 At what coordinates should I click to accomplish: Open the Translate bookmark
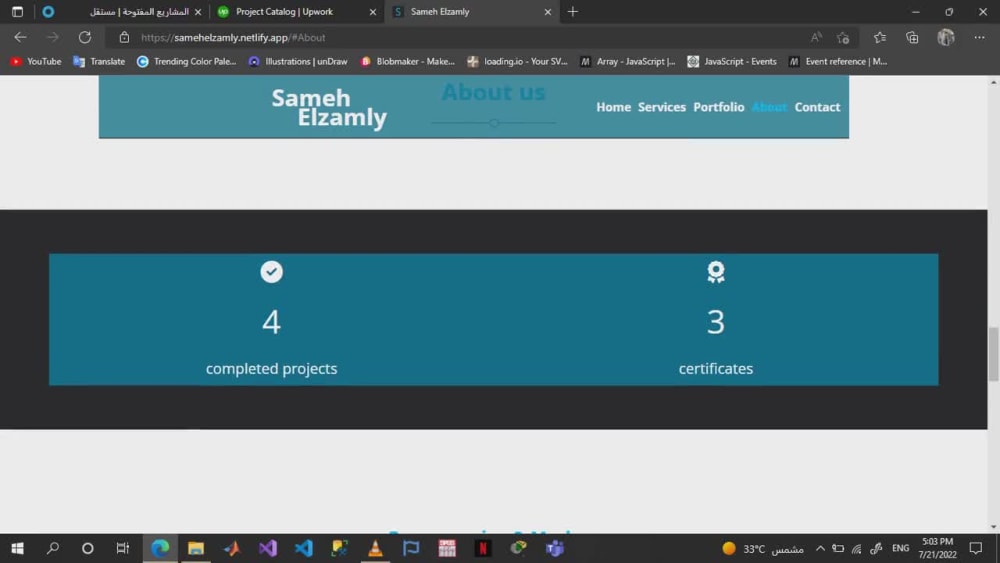(99, 61)
